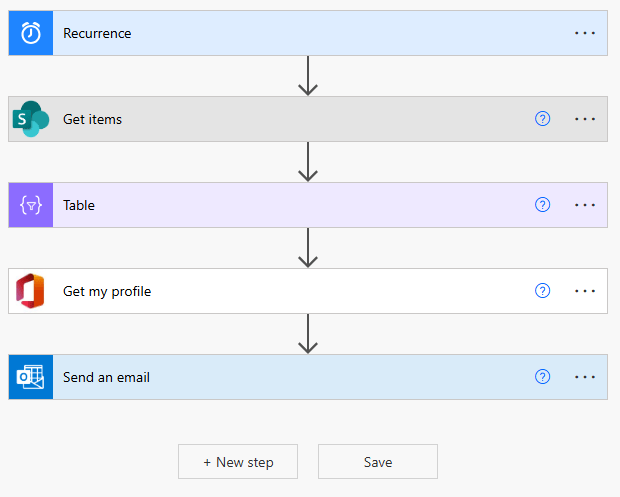The width and height of the screenshot is (620, 497).
Task: Open help for the Table step
Action: (543, 205)
